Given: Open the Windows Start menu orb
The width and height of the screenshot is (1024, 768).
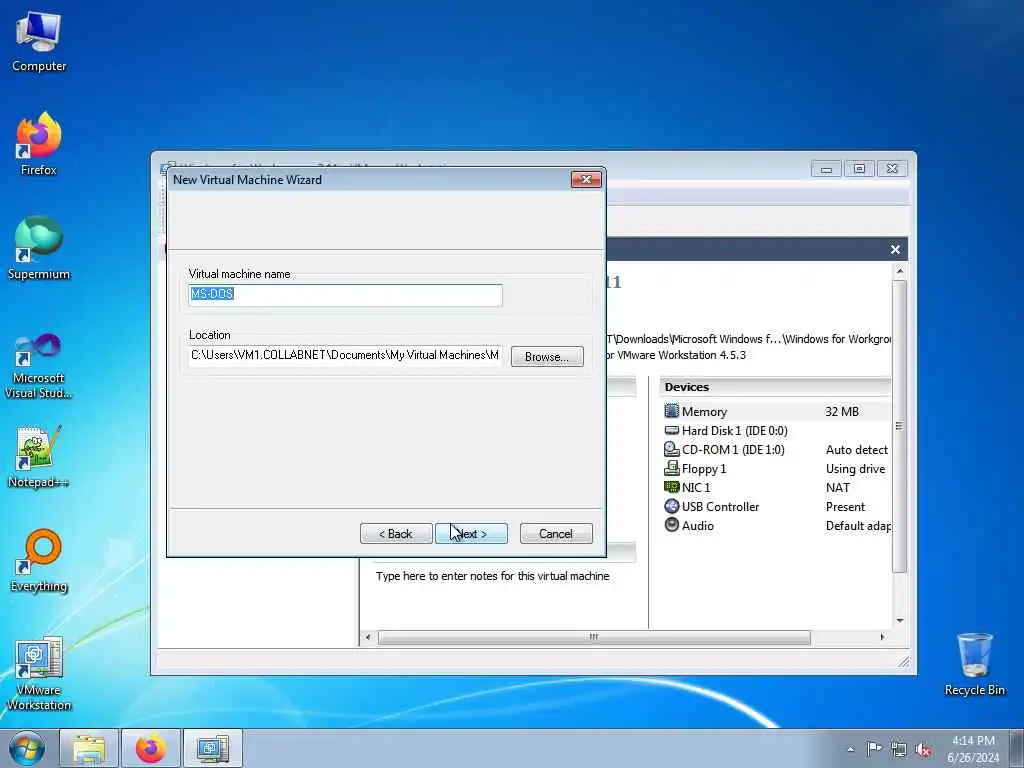Looking at the screenshot, I should 27,748.
